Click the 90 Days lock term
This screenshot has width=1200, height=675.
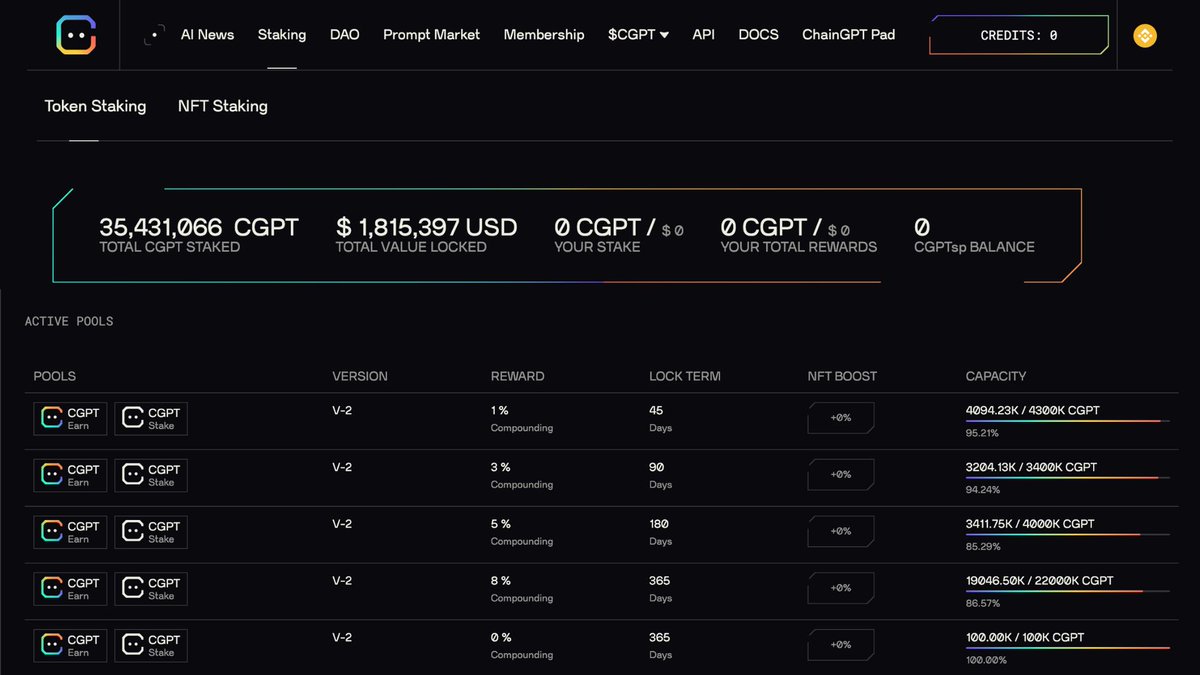pyautogui.click(x=661, y=476)
